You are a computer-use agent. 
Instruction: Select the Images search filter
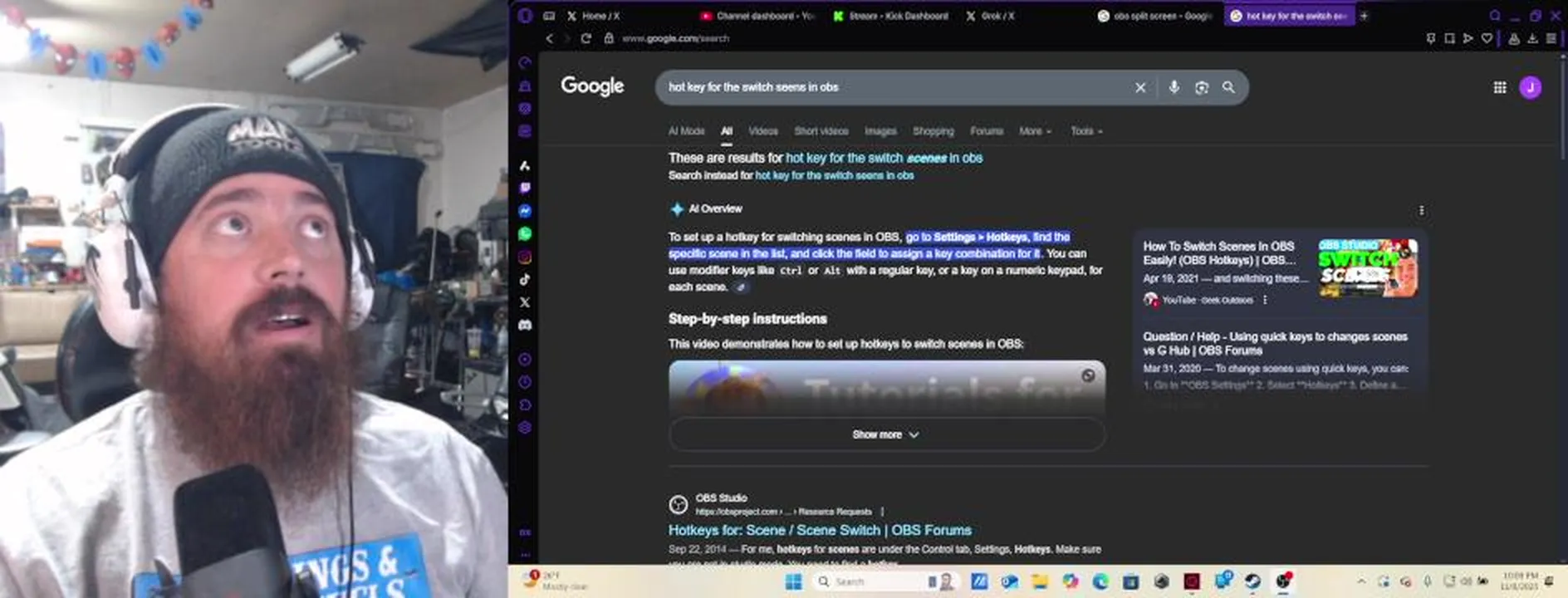pyautogui.click(x=880, y=131)
